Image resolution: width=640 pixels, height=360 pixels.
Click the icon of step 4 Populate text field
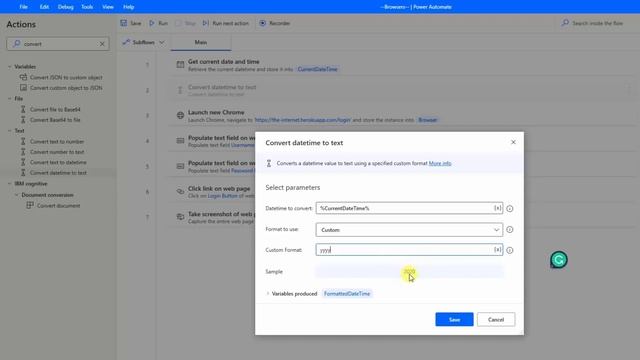coord(180,141)
